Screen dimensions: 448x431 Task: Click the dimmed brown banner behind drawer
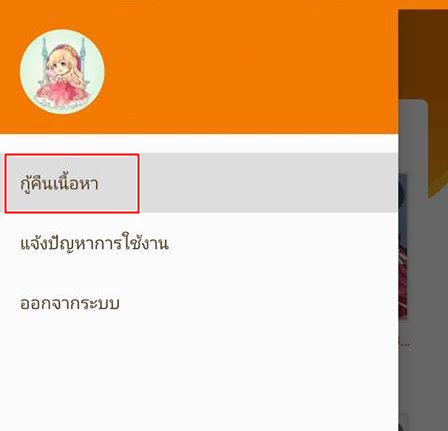(x=423, y=53)
